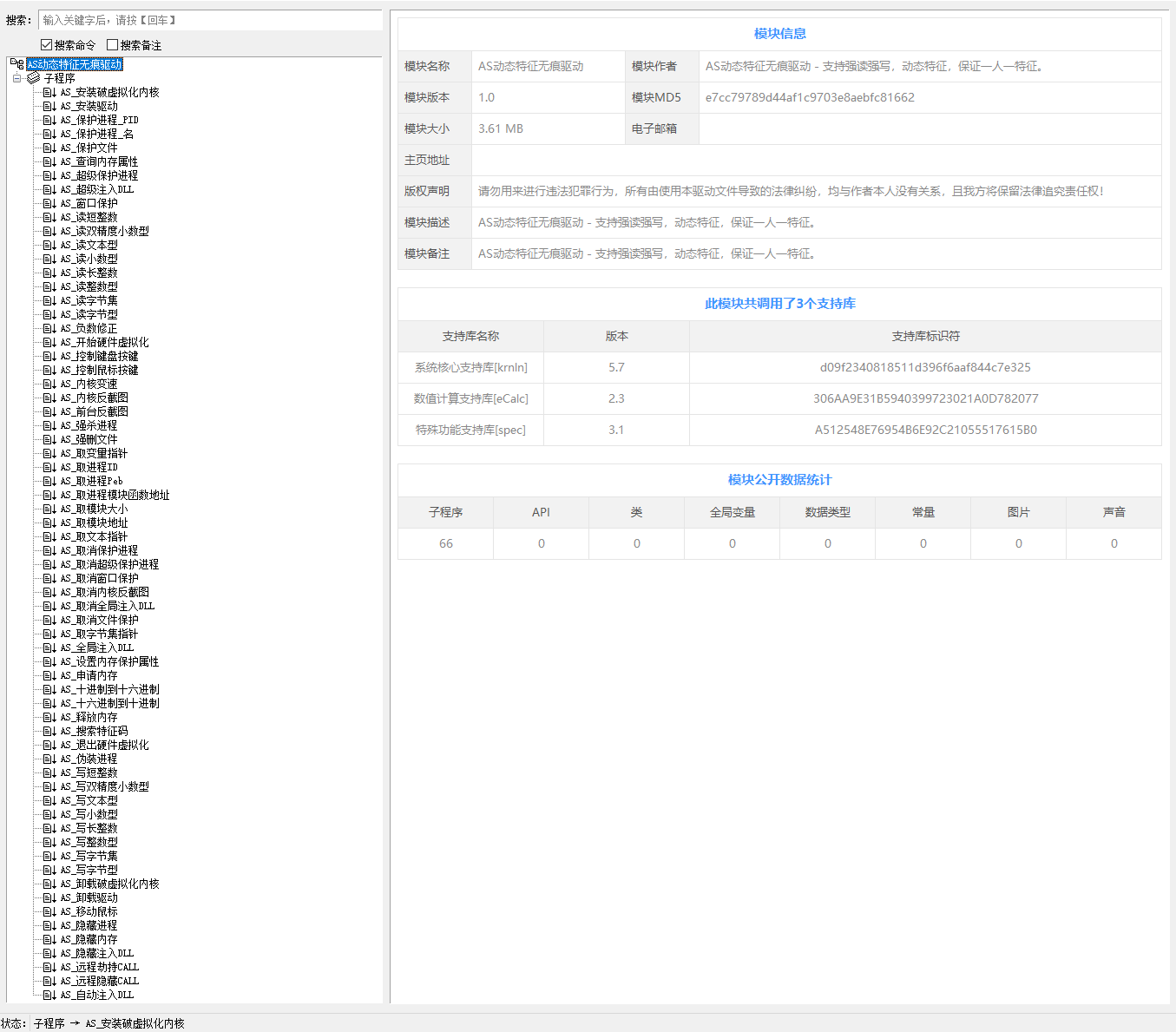Click the 模块公开数据统计 heading
Image resolution: width=1176 pixels, height=1032 pixels.
[779, 480]
